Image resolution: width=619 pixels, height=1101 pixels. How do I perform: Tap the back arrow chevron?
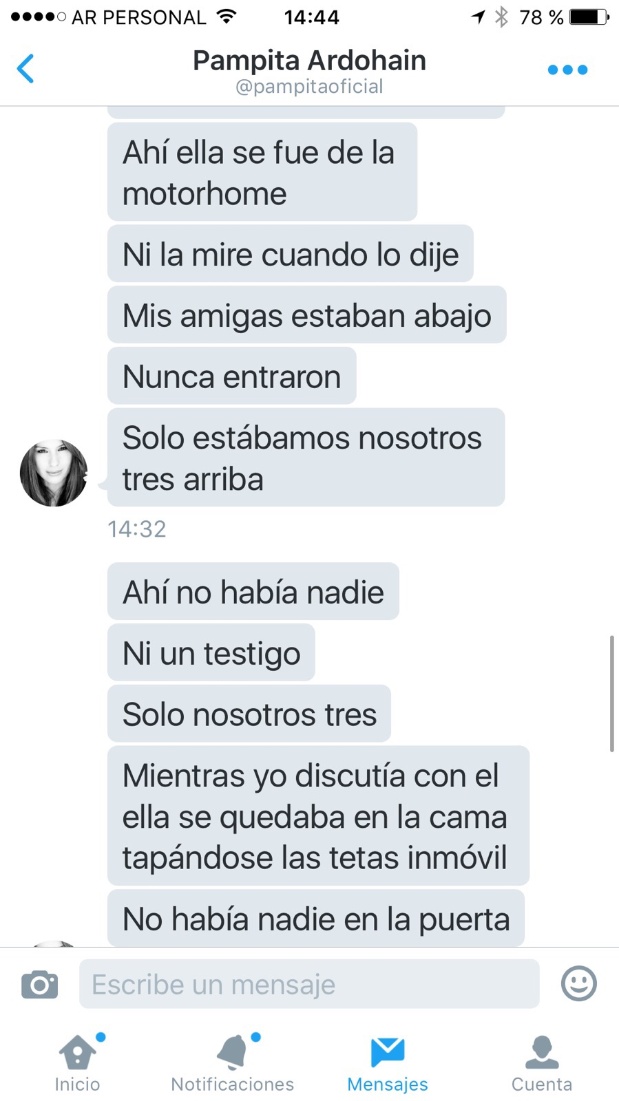[x=25, y=69]
